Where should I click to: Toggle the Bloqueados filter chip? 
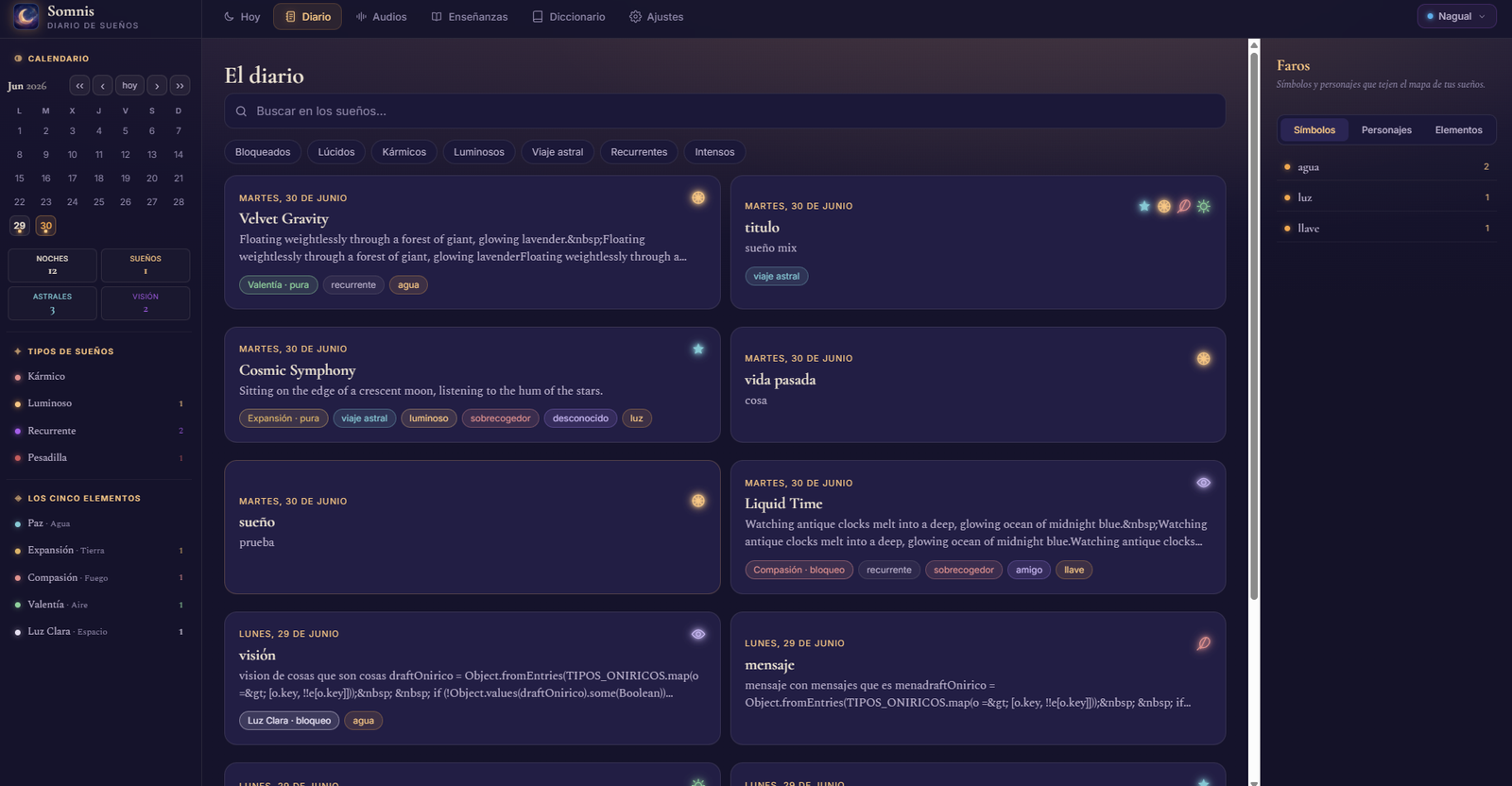[x=263, y=152]
